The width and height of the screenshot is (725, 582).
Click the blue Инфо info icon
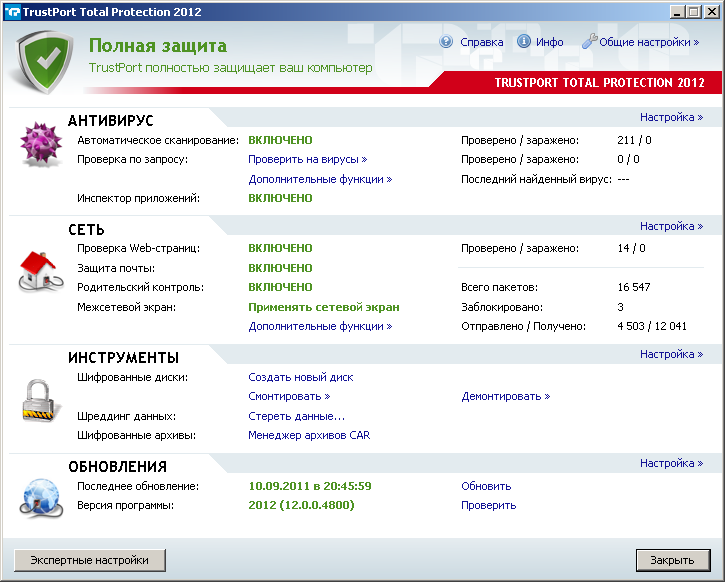point(523,42)
